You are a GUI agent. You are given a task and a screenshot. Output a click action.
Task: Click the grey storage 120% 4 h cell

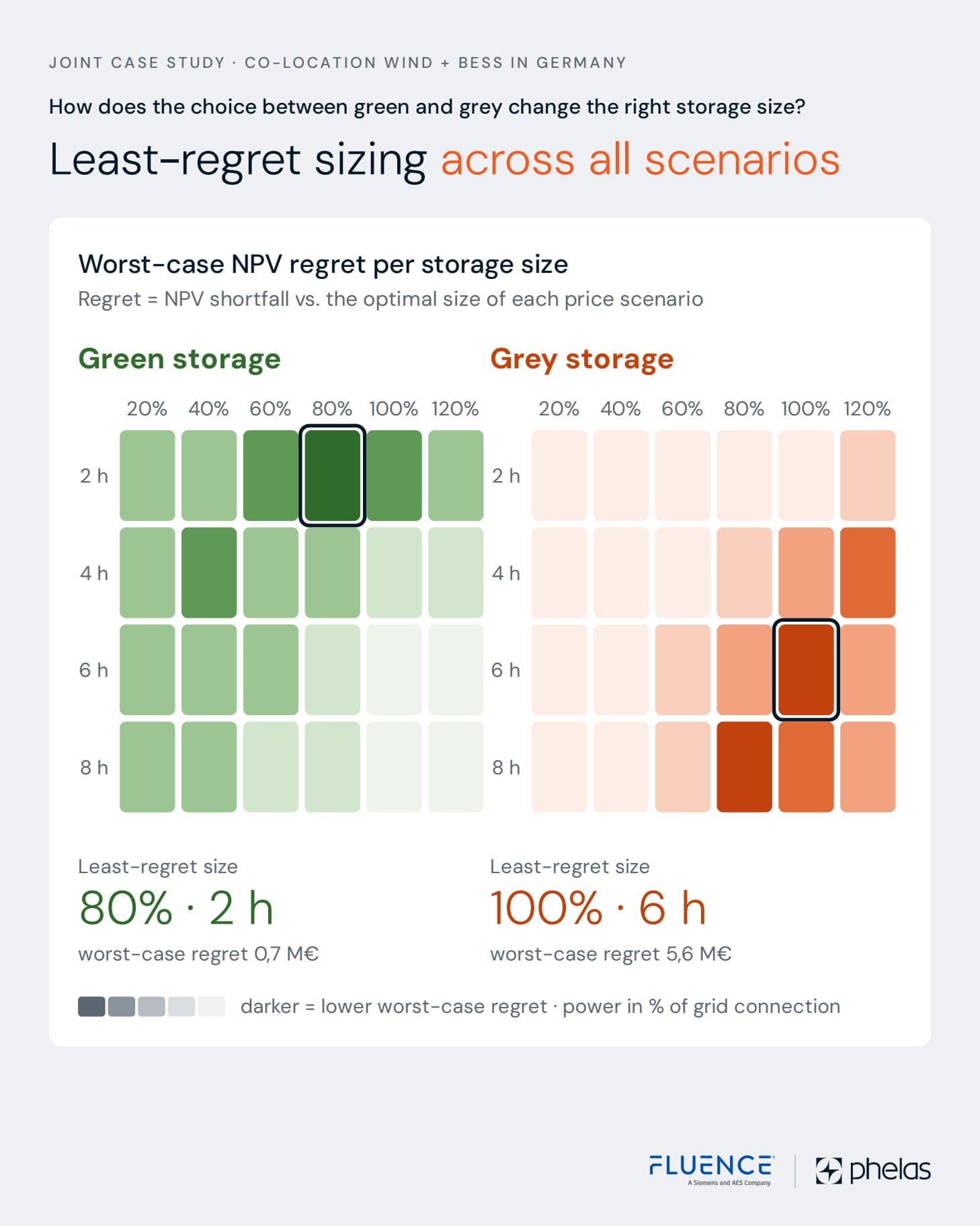click(868, 573)
